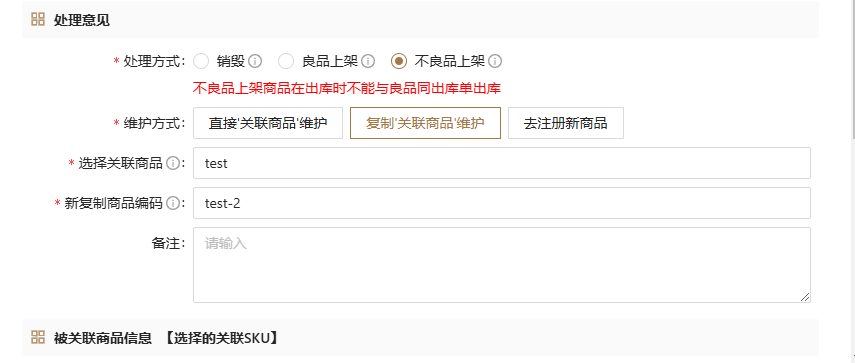Click the 新复制商品编码 input containing test-2
The image size is (855, 363).
coord(502,203)
